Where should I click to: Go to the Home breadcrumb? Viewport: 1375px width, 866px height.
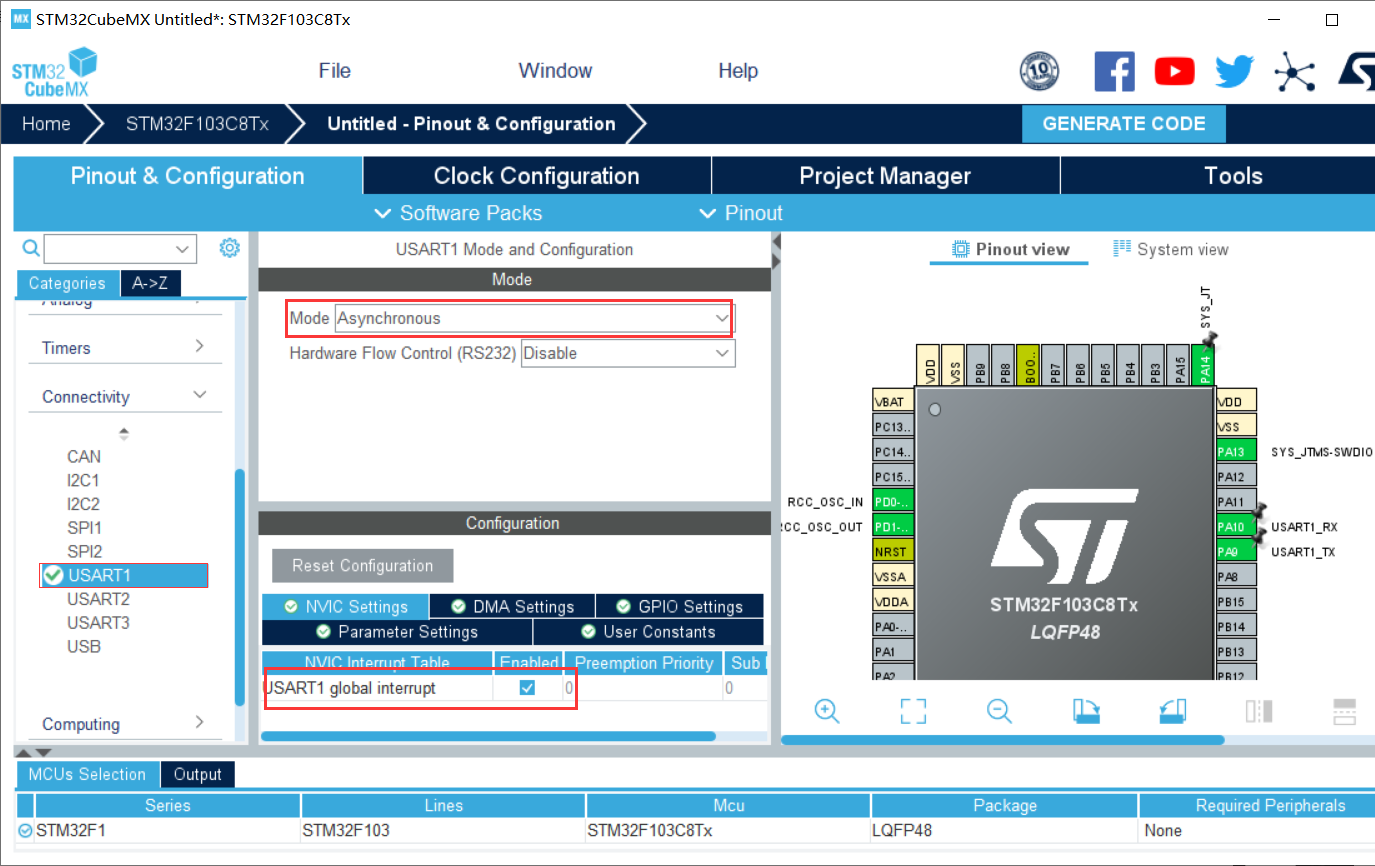coord(46,124)
